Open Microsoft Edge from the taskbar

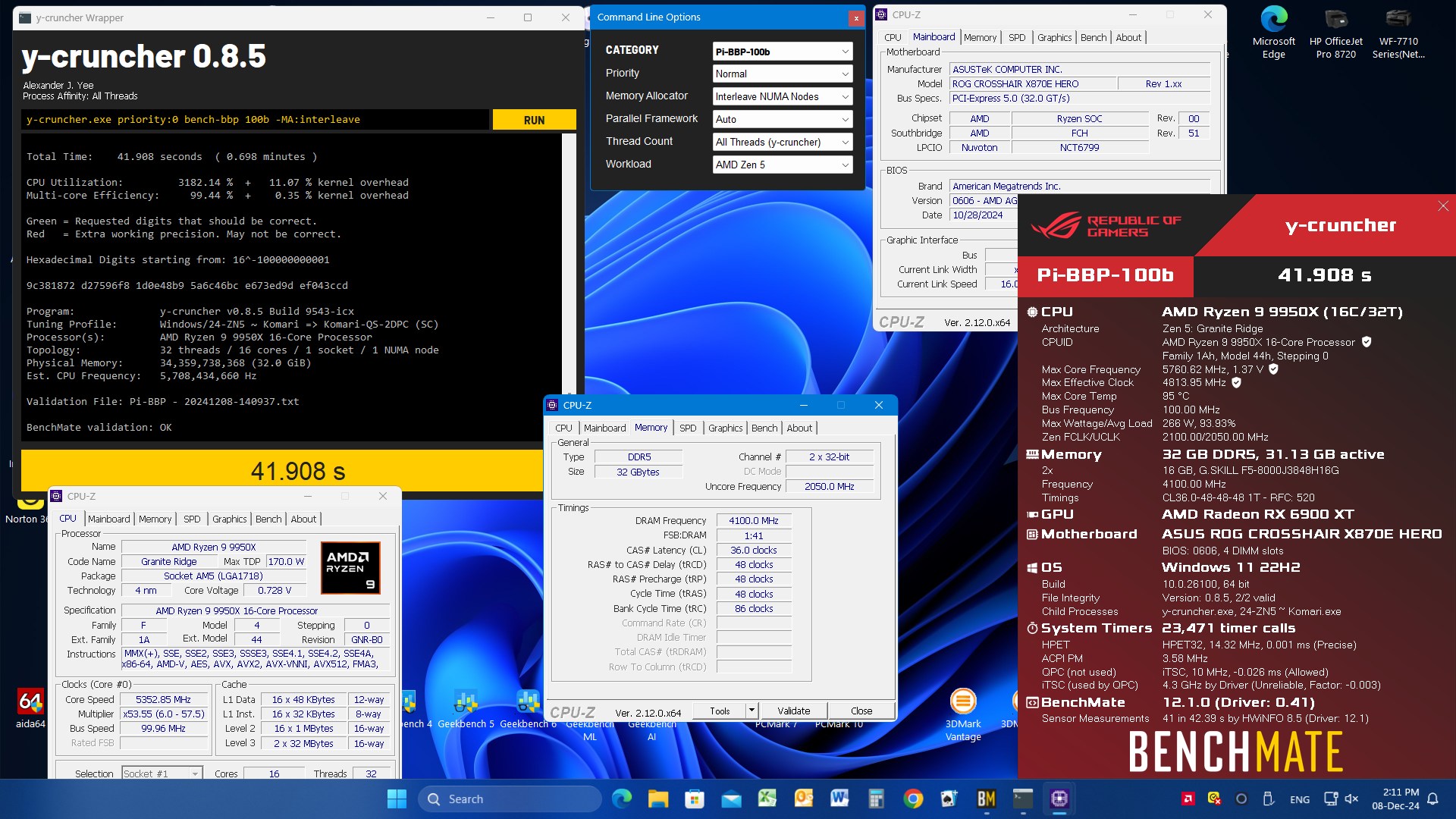tap(622, 799)
